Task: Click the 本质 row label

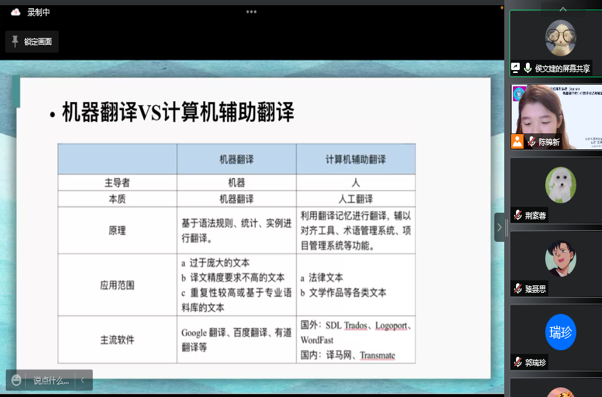Action: click(x=117, y=199)
